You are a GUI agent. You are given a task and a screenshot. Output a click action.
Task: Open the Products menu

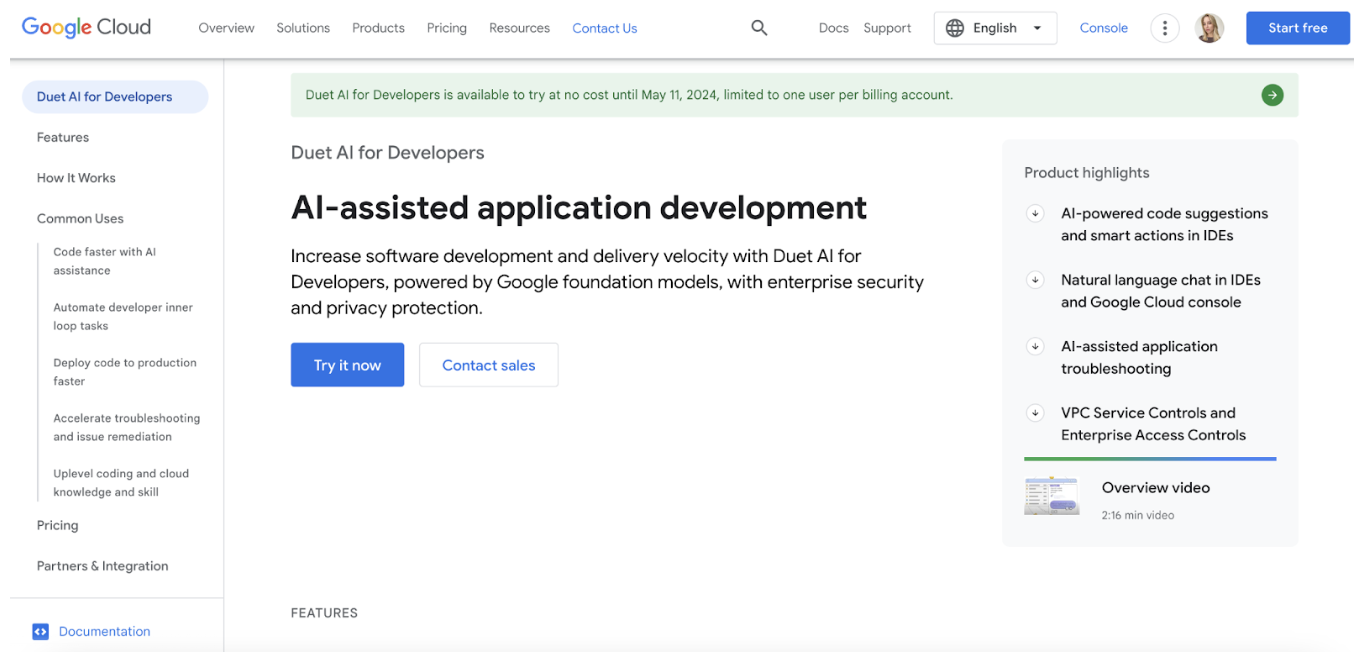click(x=378, y=28)
